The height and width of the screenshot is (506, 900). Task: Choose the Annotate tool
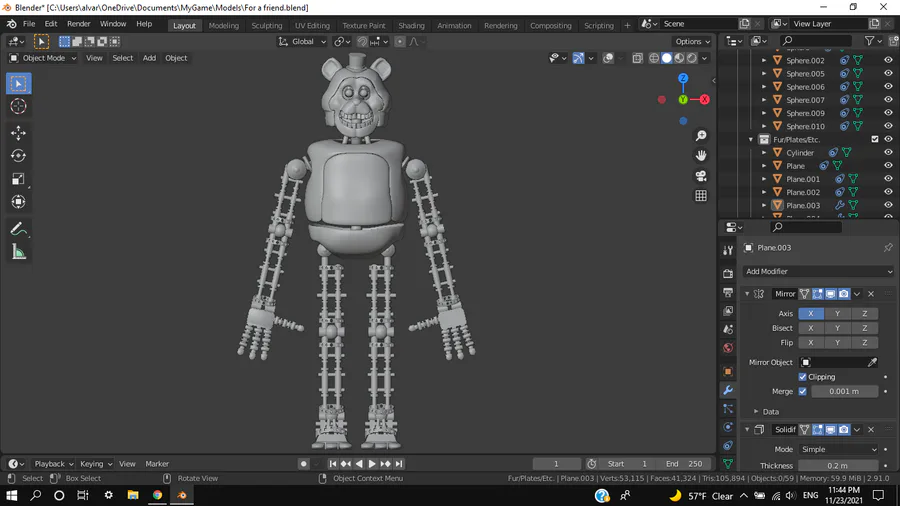(18, 229)
